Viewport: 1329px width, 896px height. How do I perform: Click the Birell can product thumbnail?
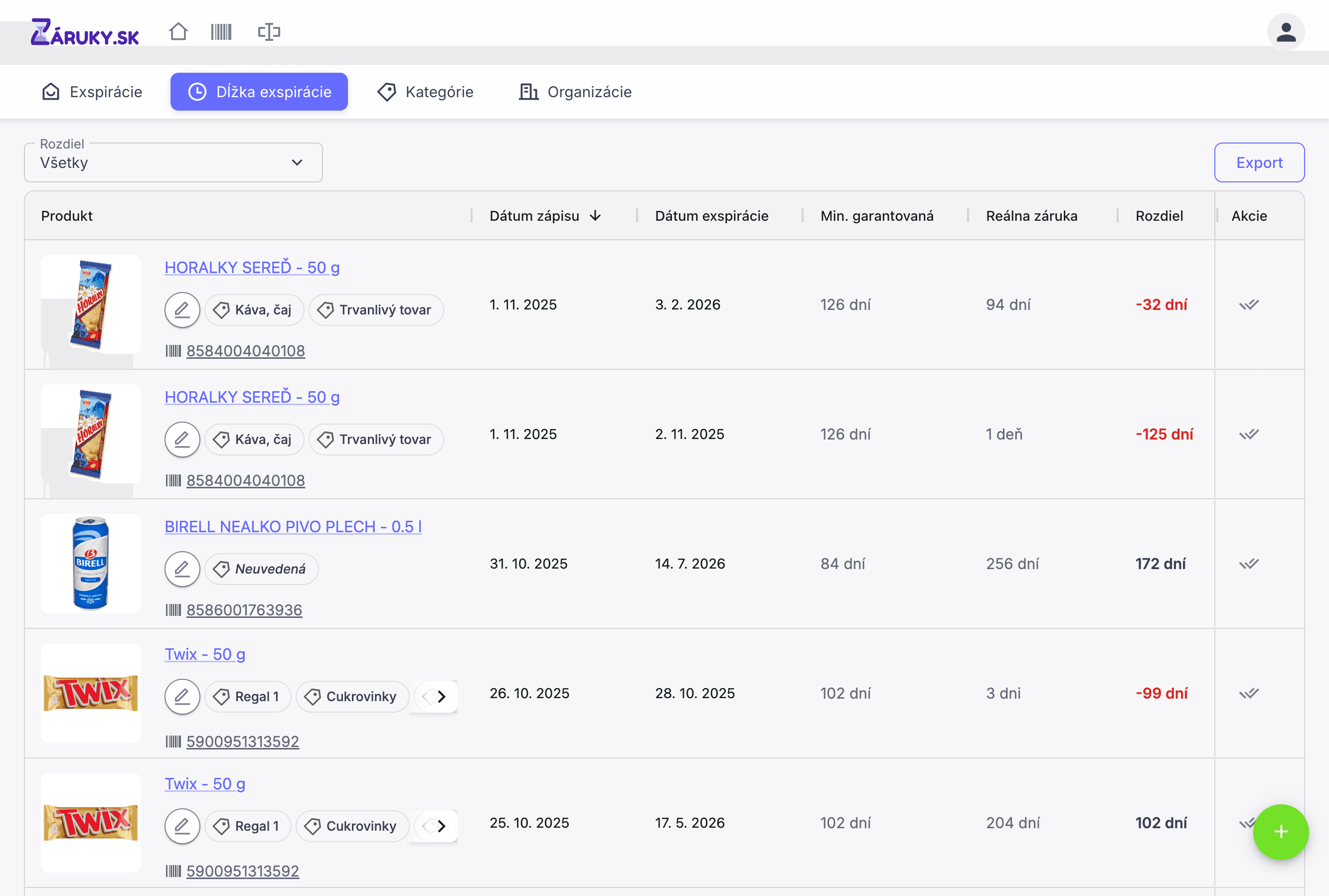[90, 564]
